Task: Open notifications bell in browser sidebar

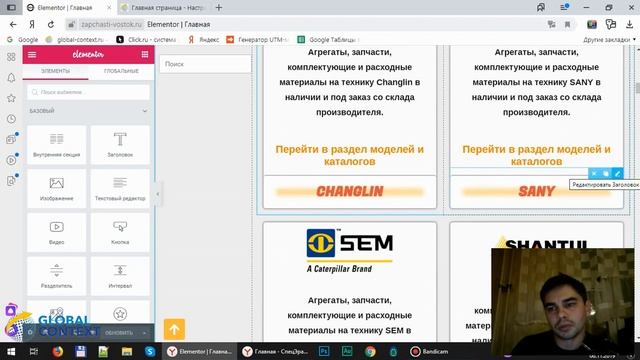Action: (x=11, y=78)
